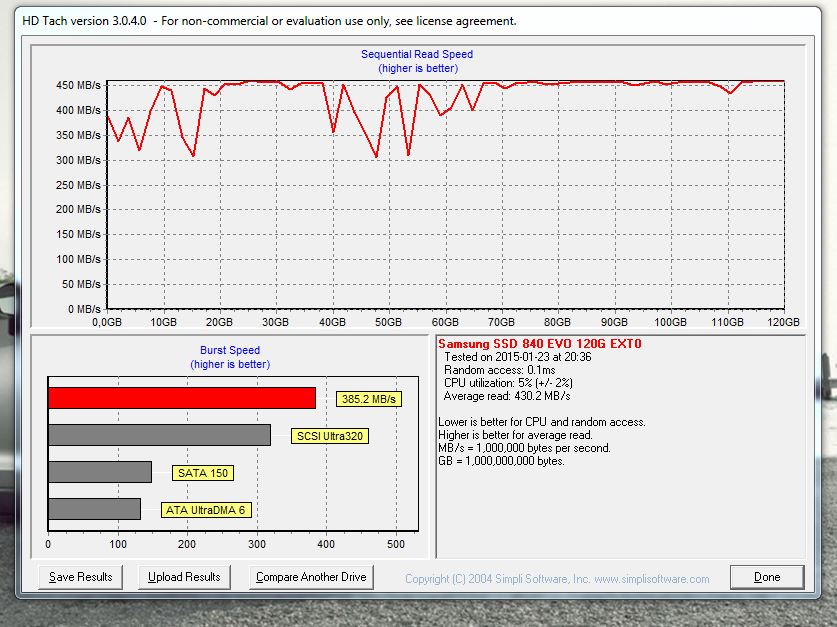Click the HD Tach version title bar
Screen dimensions: 837x627
270,21
